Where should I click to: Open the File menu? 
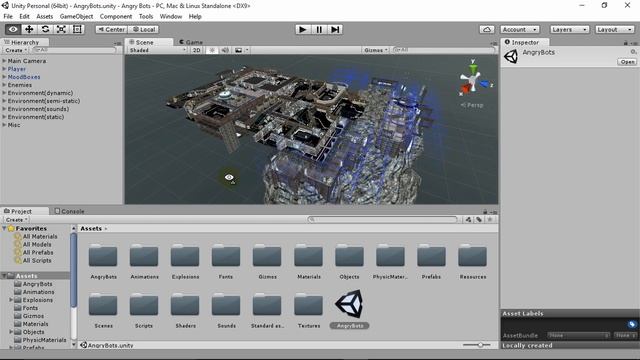tap(8, 16)
